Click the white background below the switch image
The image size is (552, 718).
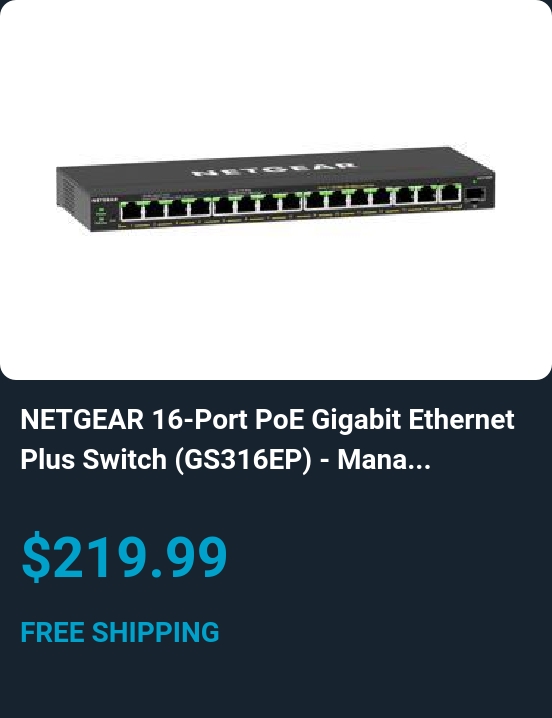coord(275,307)
